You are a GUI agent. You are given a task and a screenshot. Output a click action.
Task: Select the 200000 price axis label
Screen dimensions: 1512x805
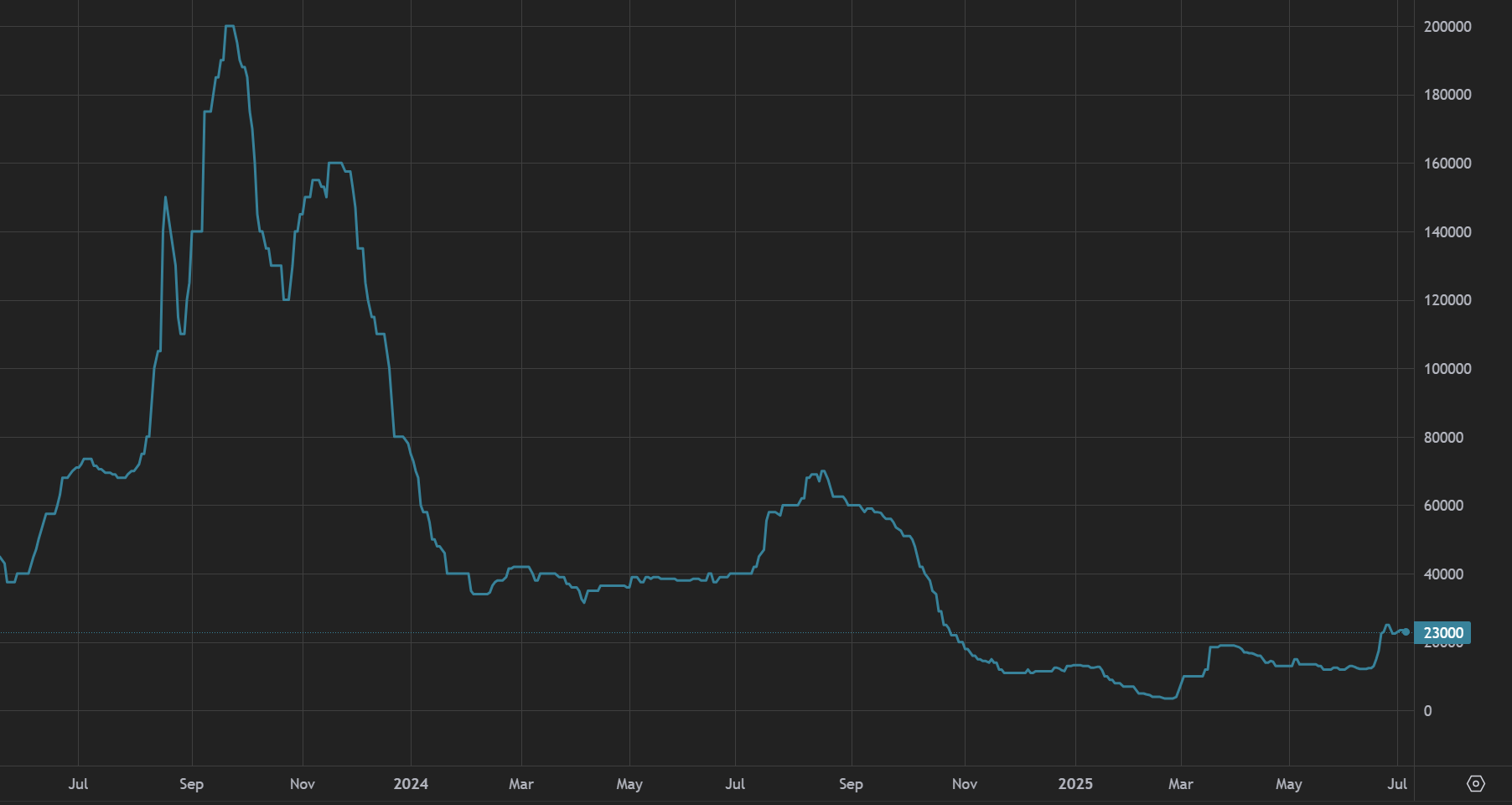(1447, 27)
